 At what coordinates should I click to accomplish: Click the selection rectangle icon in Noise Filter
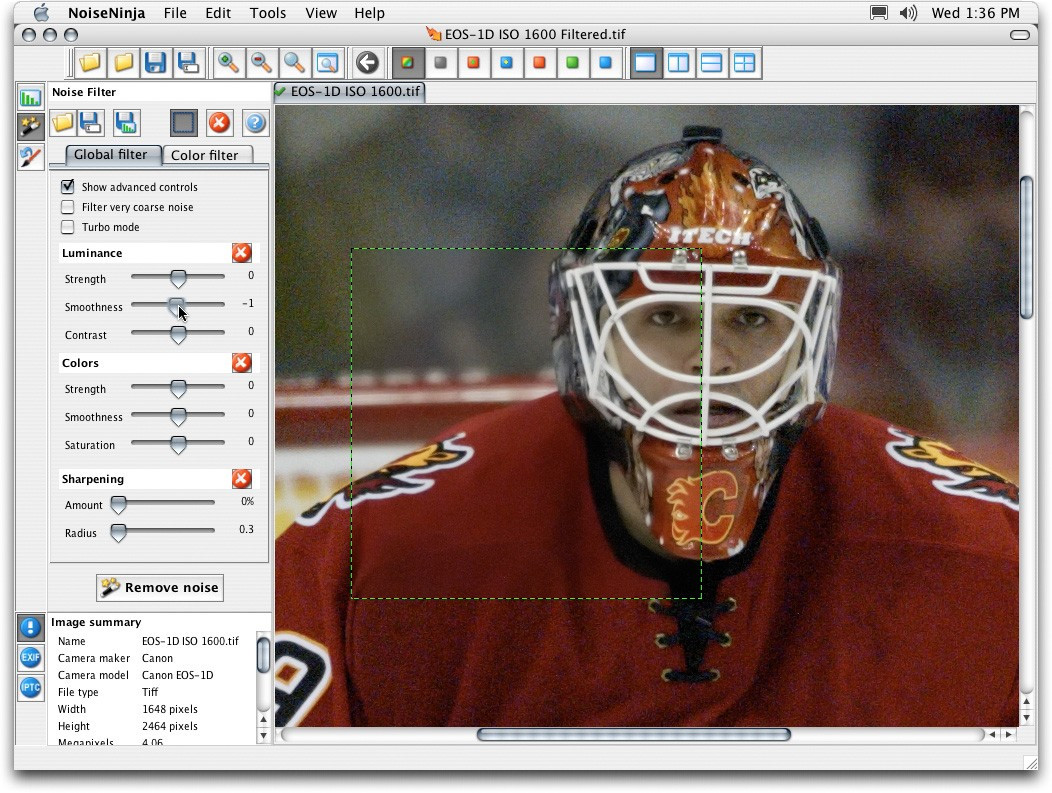(x=184, y=123)
